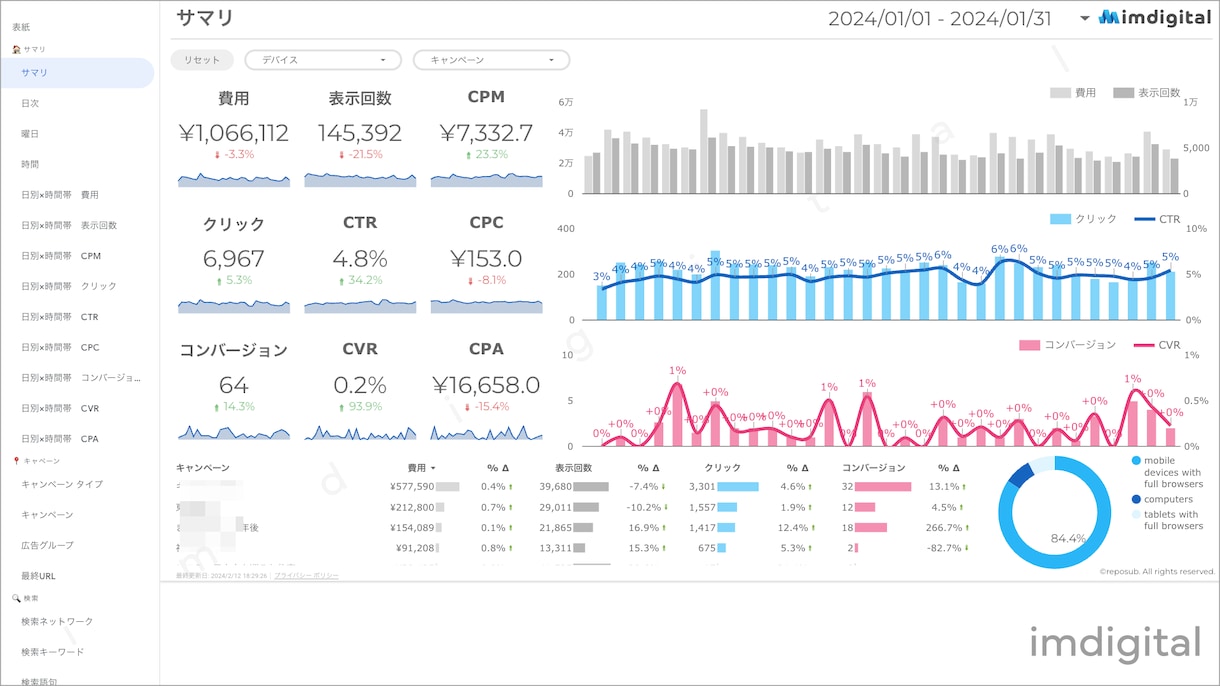The image size is (1220, 686).
Task: Click the pin icon beside the キャンペーン section header
Action: pos(16,461)
